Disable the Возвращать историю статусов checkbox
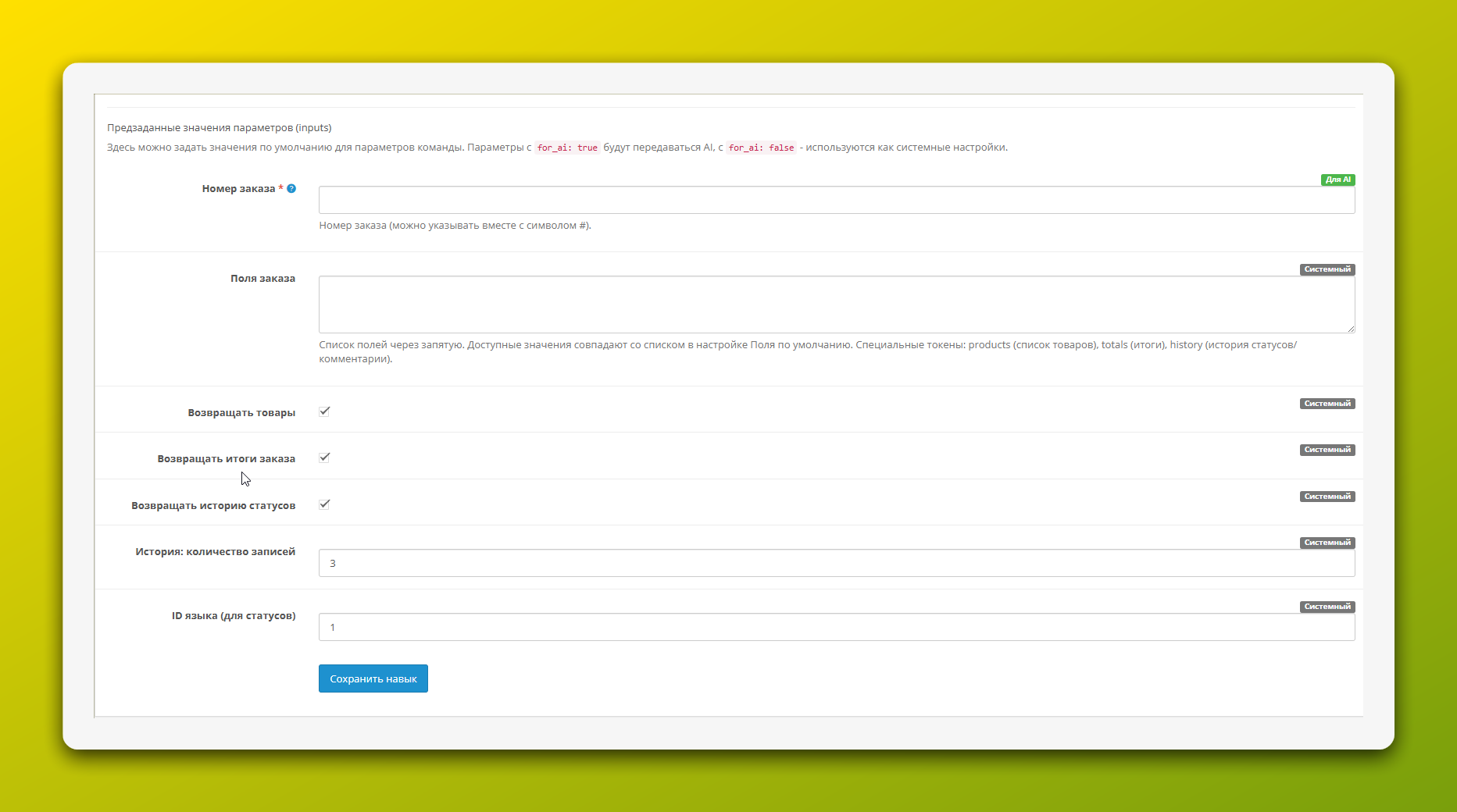 point(324,504)
